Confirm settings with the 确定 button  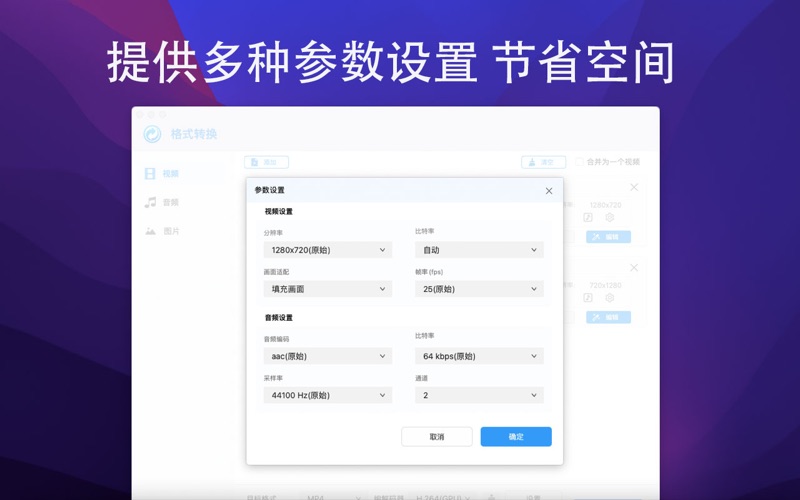(x=516, y=437)
